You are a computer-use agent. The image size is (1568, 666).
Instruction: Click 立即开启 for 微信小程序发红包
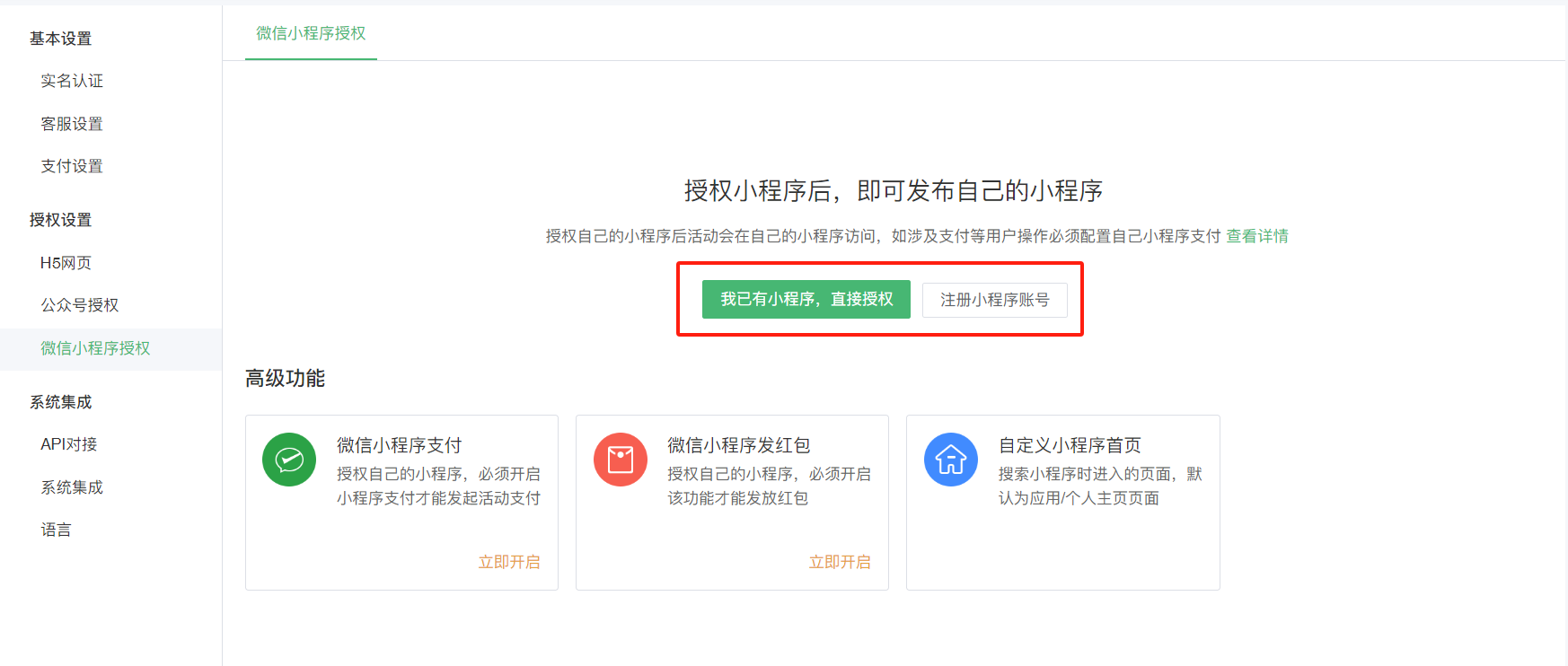point(839,562)
